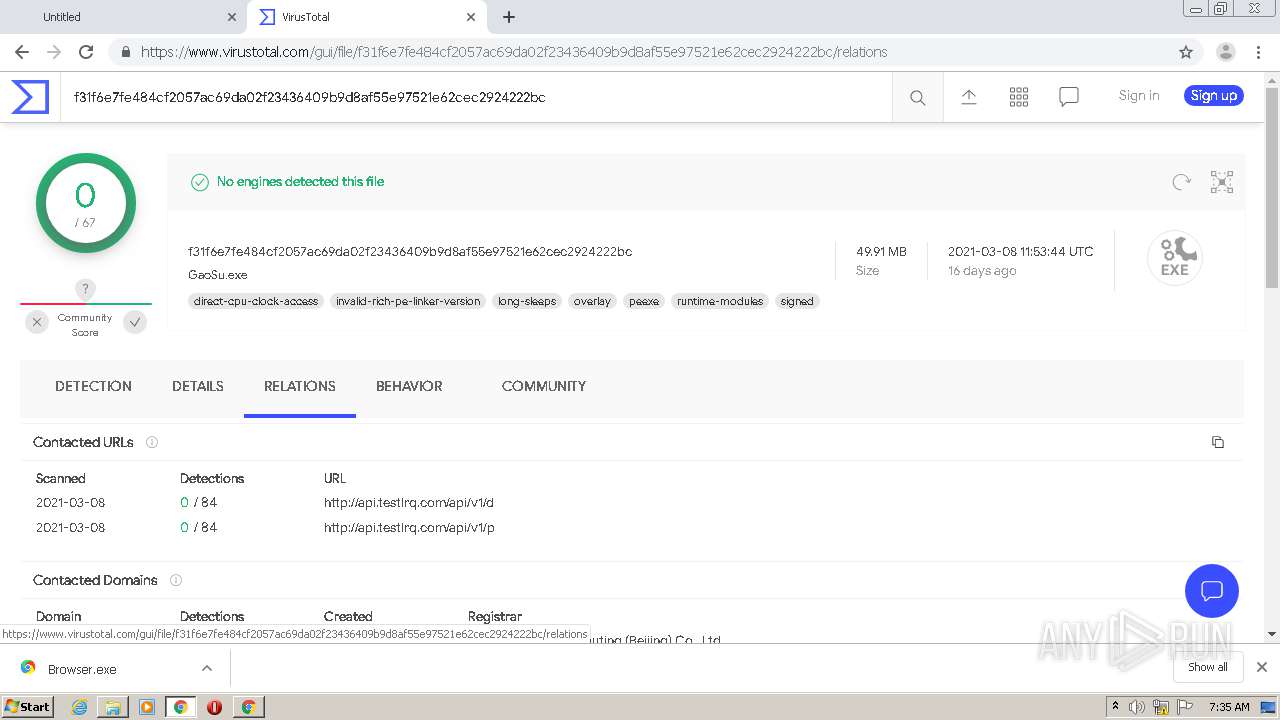Expand Browser.exe download options chevron
The width and height of the screenshot is (1280, 720).
(207, 668)
